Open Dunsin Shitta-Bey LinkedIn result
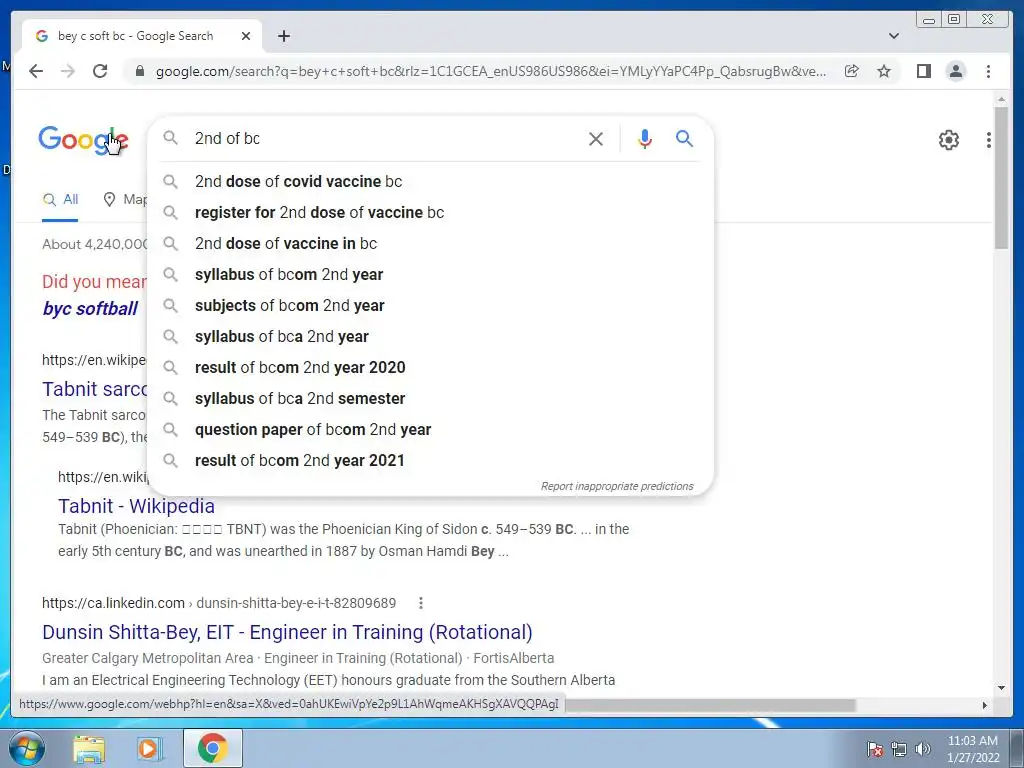Image resolution: width=1024 pixels, height=768 pixels. 287,632
